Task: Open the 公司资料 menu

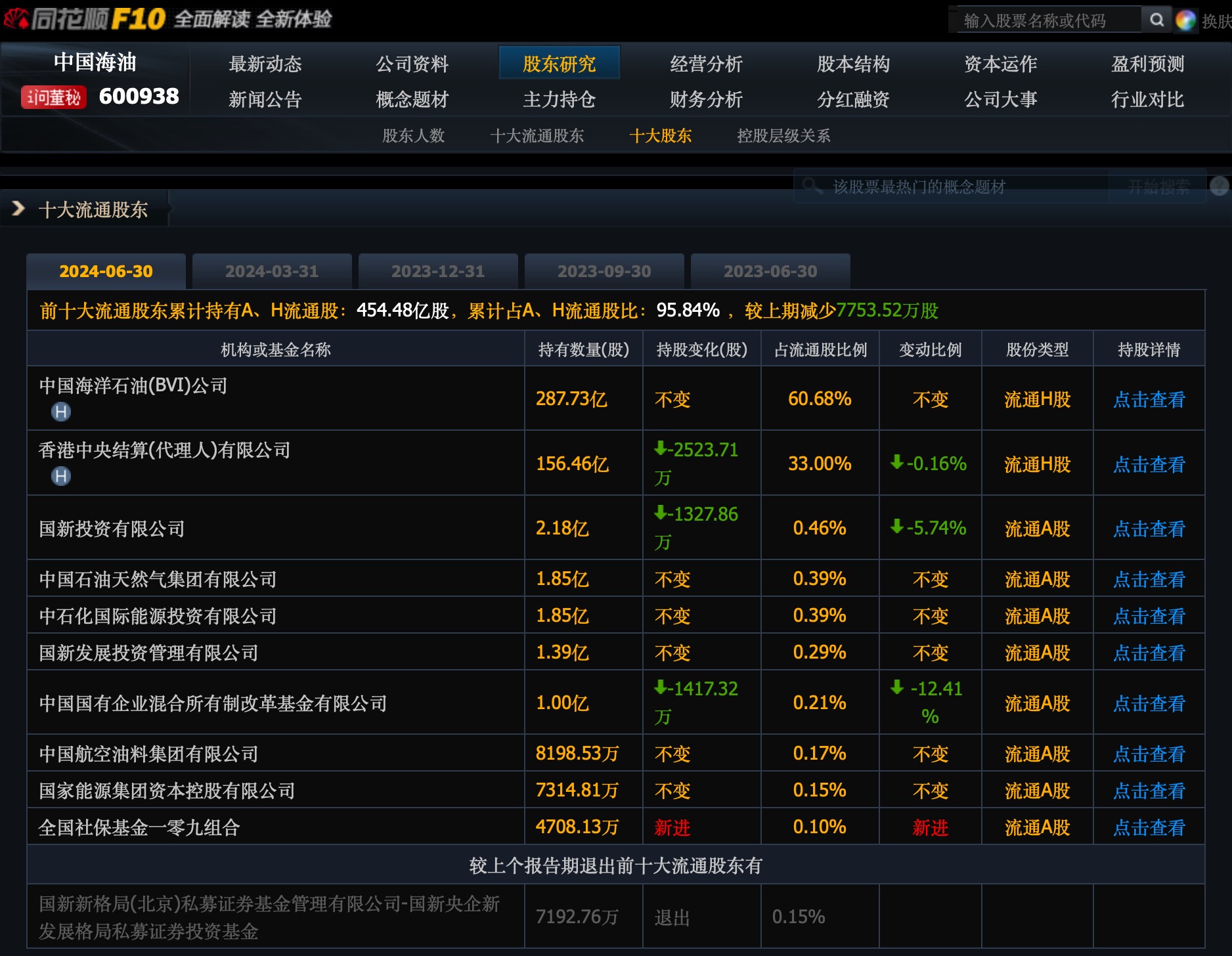Action: pos(412,64)
